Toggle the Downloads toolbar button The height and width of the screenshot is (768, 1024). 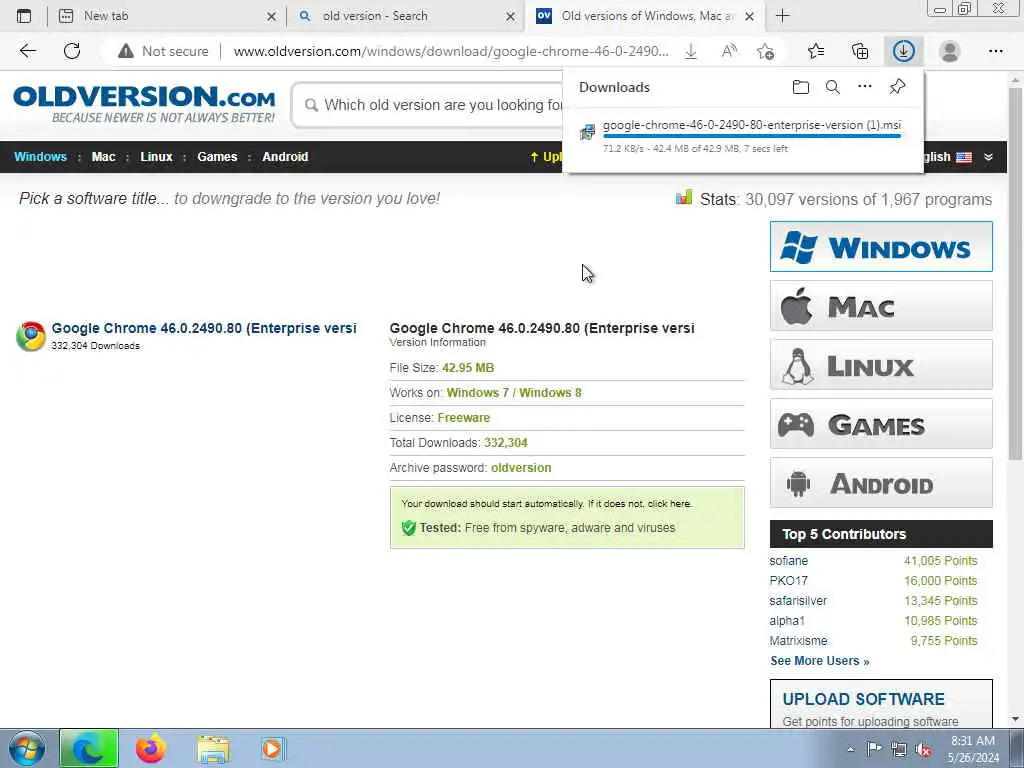pyautogui.click(x=904, y=51)
